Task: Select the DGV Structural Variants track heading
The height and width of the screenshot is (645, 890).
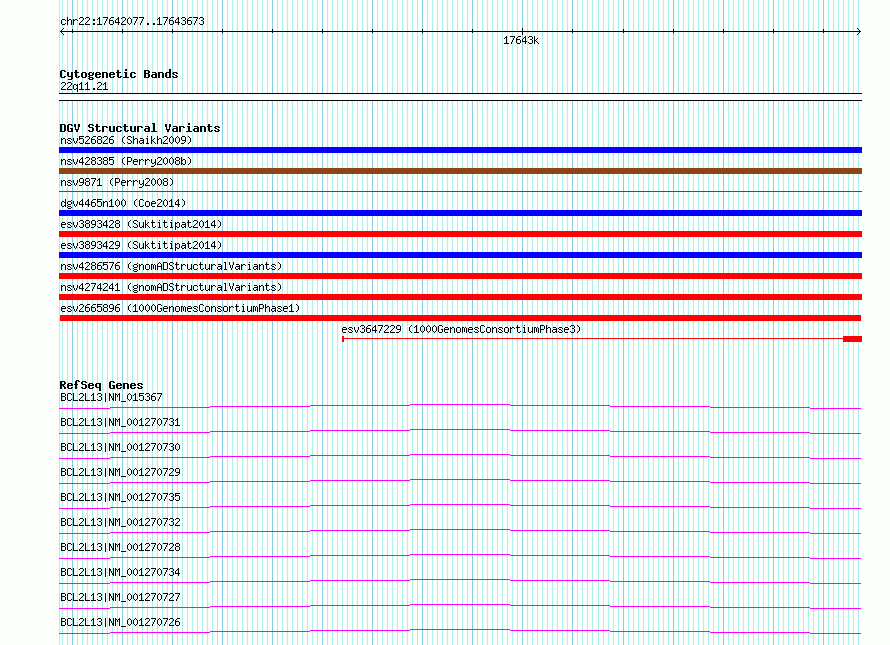Action: click(x=140, y=128)
